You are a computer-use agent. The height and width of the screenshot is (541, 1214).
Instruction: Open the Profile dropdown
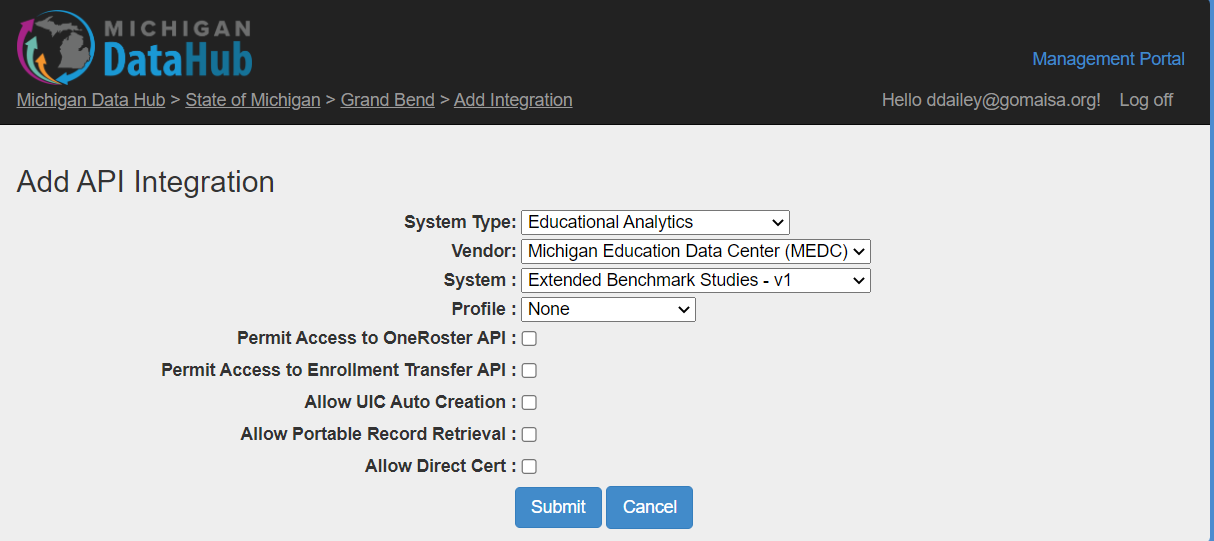click(x=608, y=309)
